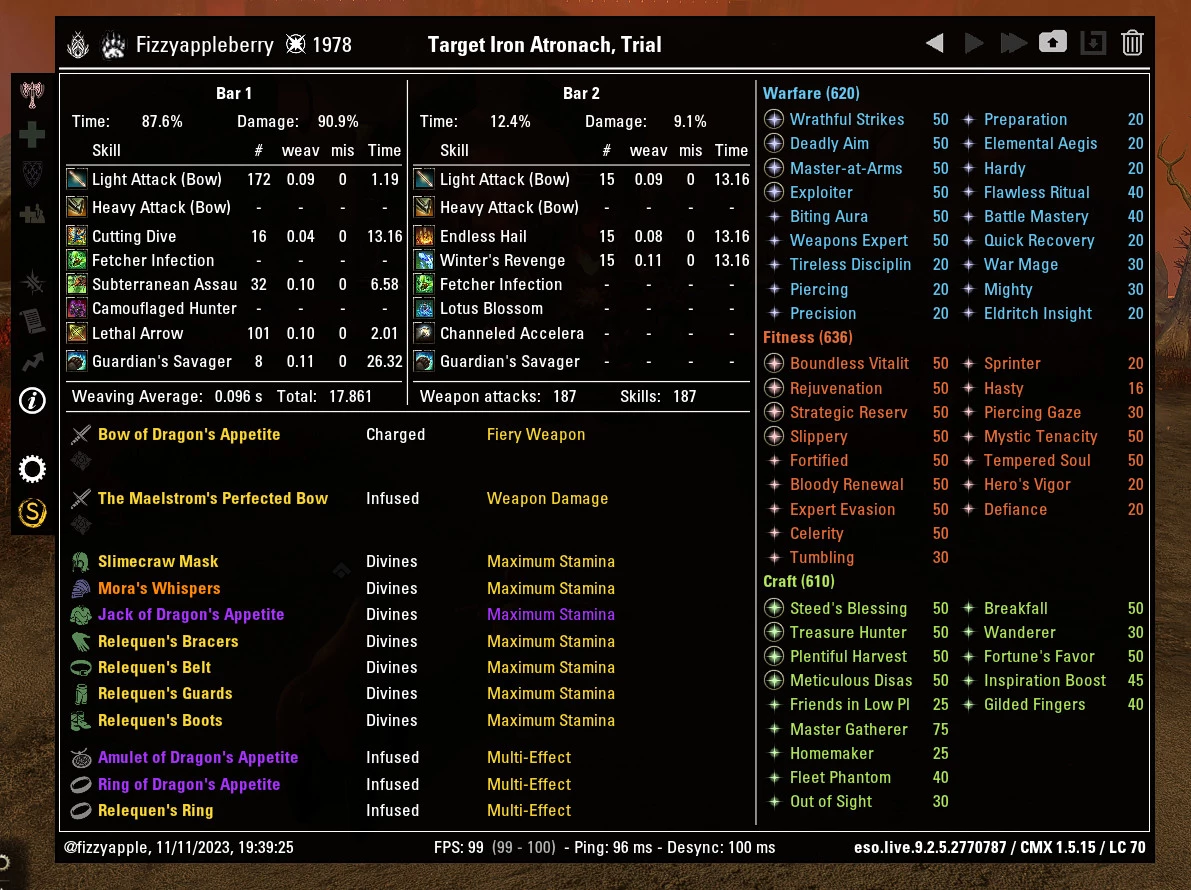Click the Camouflaged Hunter skill icon

[x=77, y=308]
